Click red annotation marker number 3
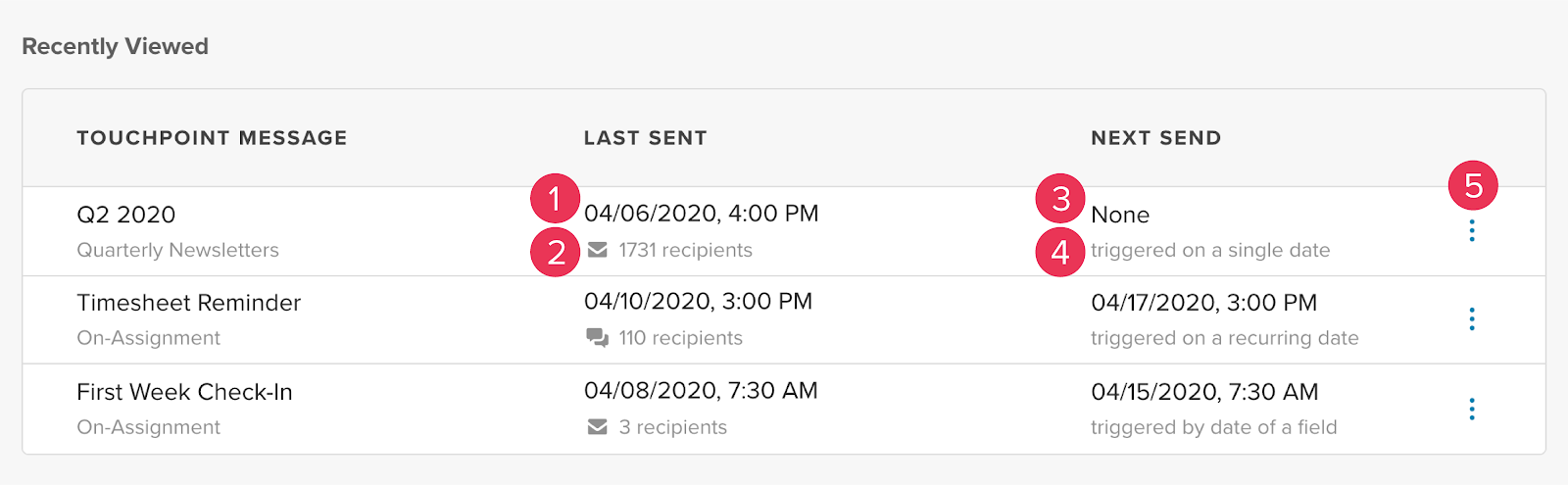Viewport: 1568px width, 485px height. (1060, 198)
